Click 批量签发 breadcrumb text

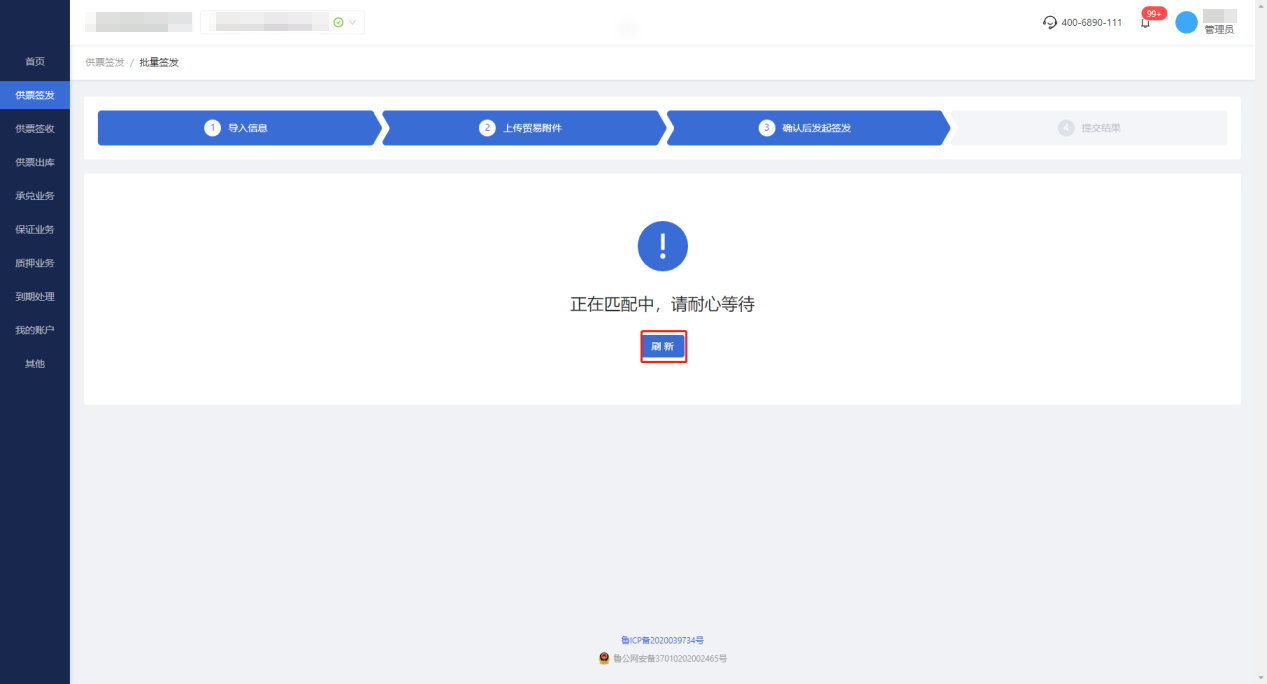(159, 62)
